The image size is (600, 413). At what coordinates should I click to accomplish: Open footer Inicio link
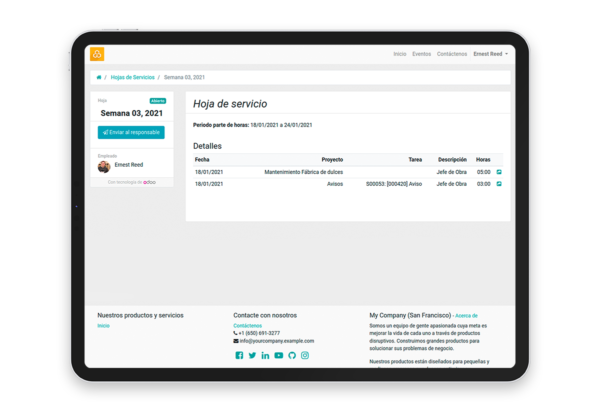click(103, 326)
